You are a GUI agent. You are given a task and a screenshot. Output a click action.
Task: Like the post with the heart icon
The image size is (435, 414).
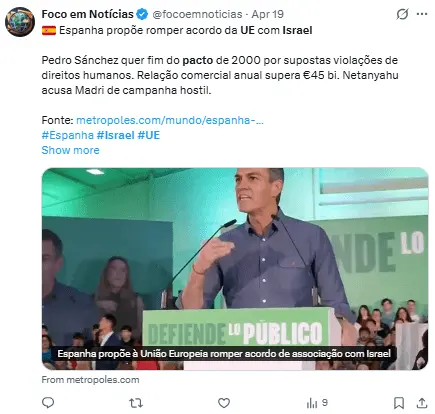[x=224, y=403]
